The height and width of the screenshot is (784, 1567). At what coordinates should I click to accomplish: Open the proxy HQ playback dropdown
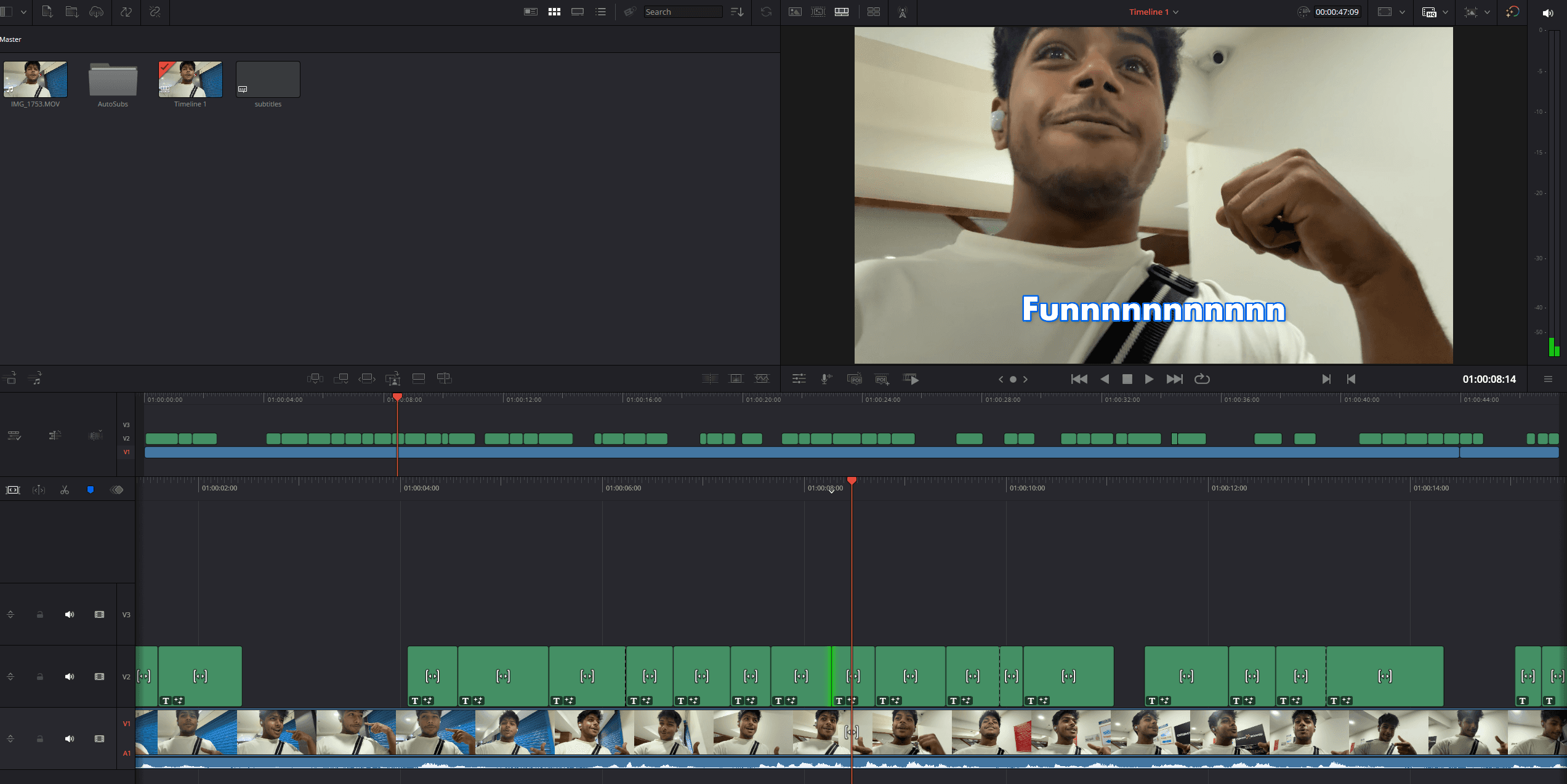(1445, 12)
